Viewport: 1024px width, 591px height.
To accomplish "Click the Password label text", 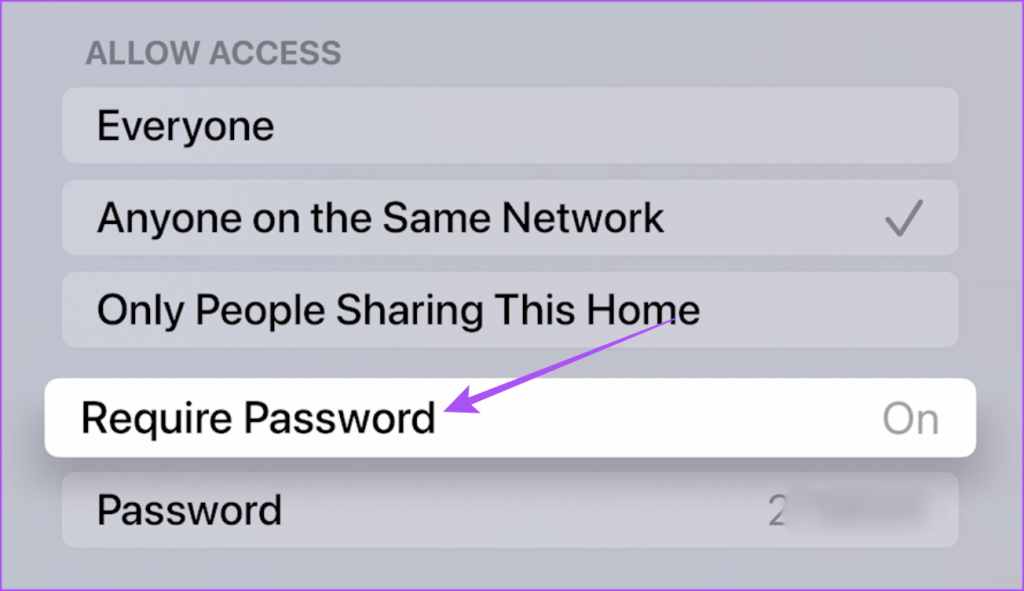I will click(189, 510).
